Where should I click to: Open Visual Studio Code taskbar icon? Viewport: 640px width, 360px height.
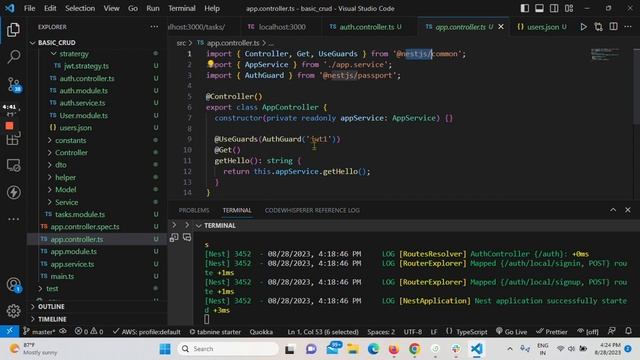476,349
